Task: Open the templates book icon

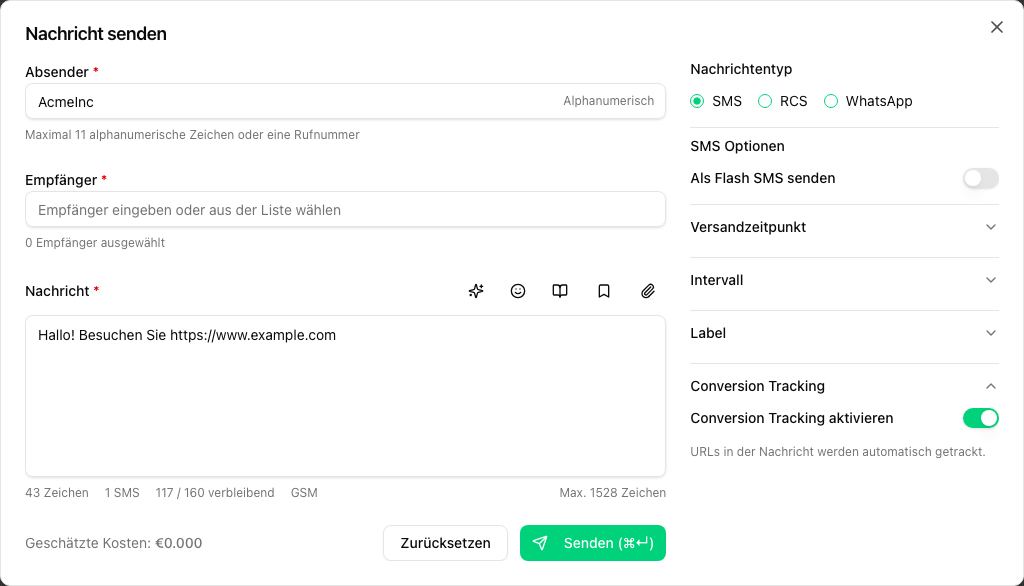Action: pos(560,291)
